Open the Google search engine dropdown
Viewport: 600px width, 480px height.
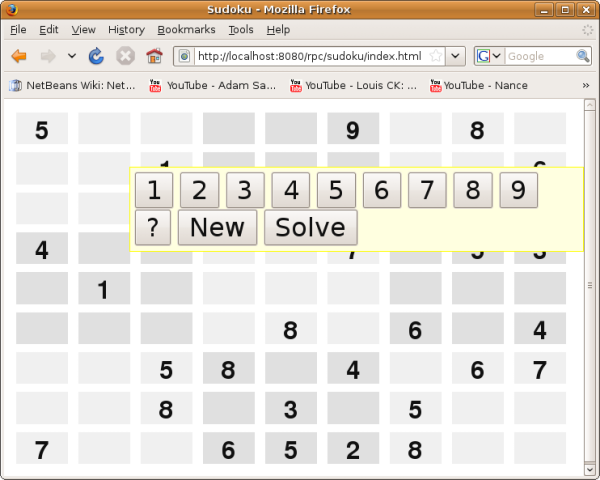pos(489,57)
